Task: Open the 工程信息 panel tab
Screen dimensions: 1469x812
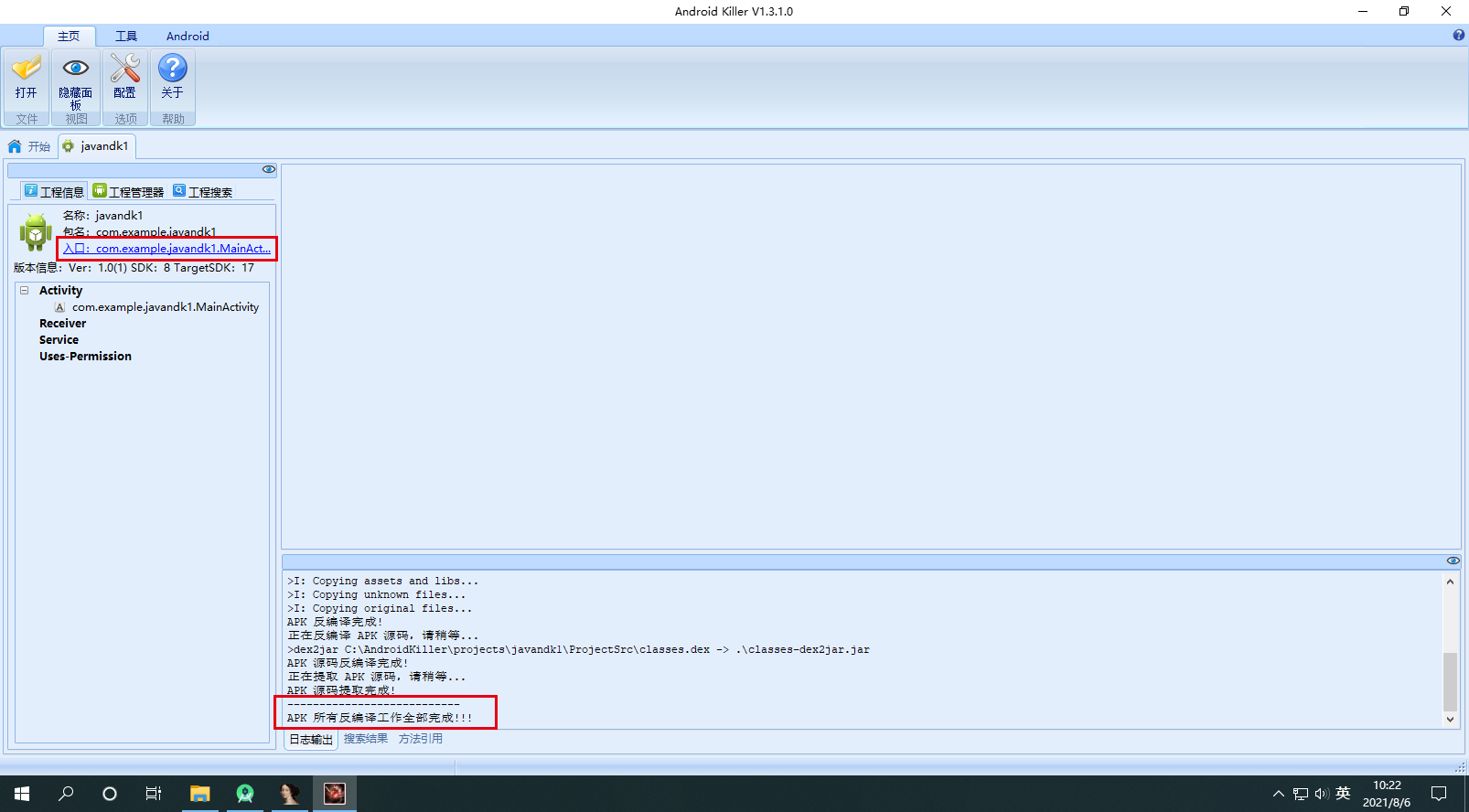Action: click(54, 191)
